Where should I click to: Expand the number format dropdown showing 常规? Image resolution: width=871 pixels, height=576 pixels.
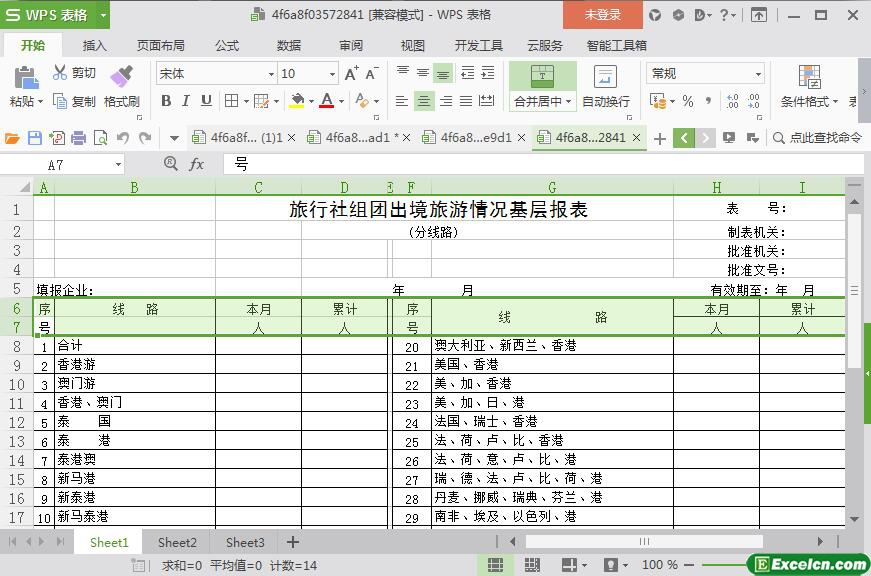758,74
